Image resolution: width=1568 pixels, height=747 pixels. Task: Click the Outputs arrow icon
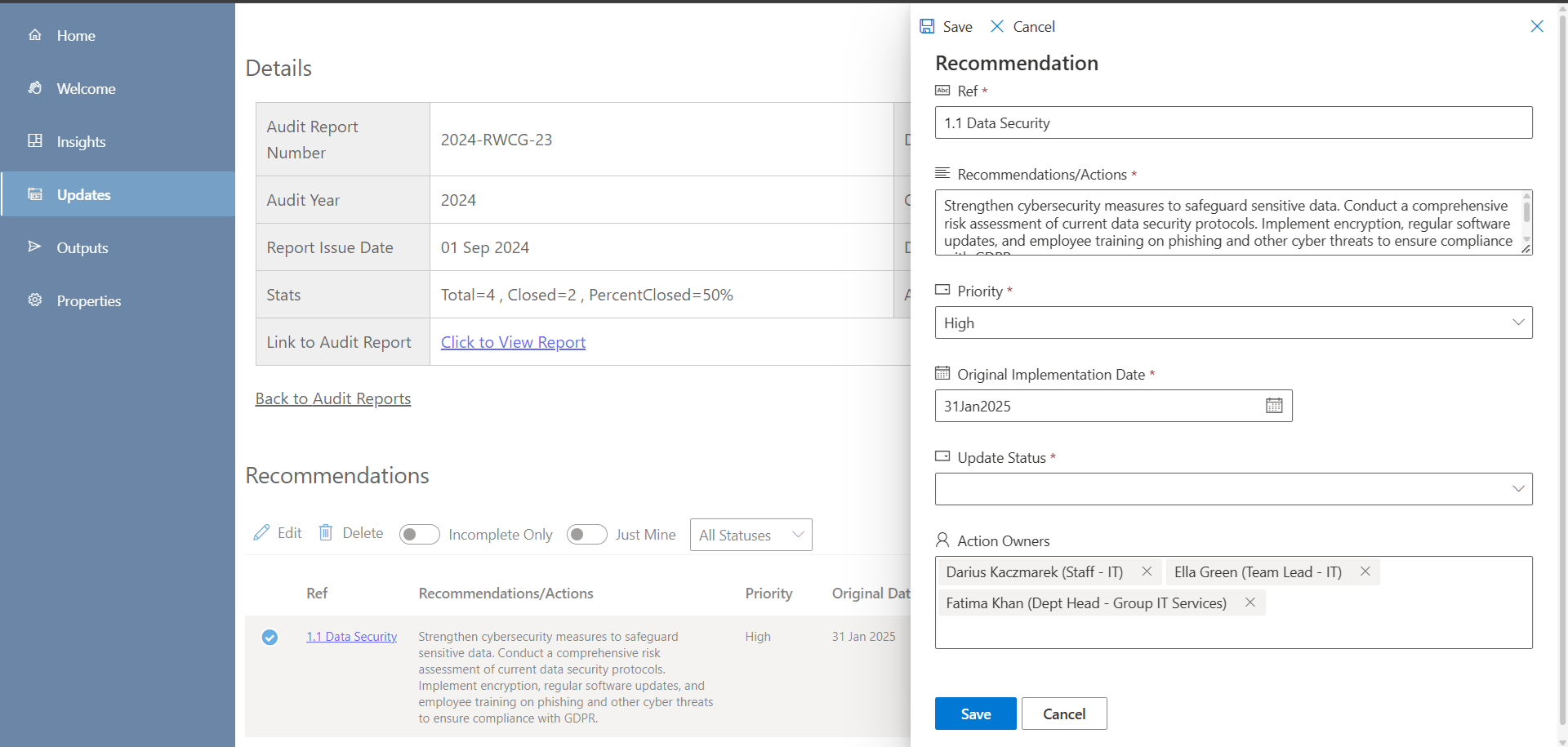click(x=34, y=247)
